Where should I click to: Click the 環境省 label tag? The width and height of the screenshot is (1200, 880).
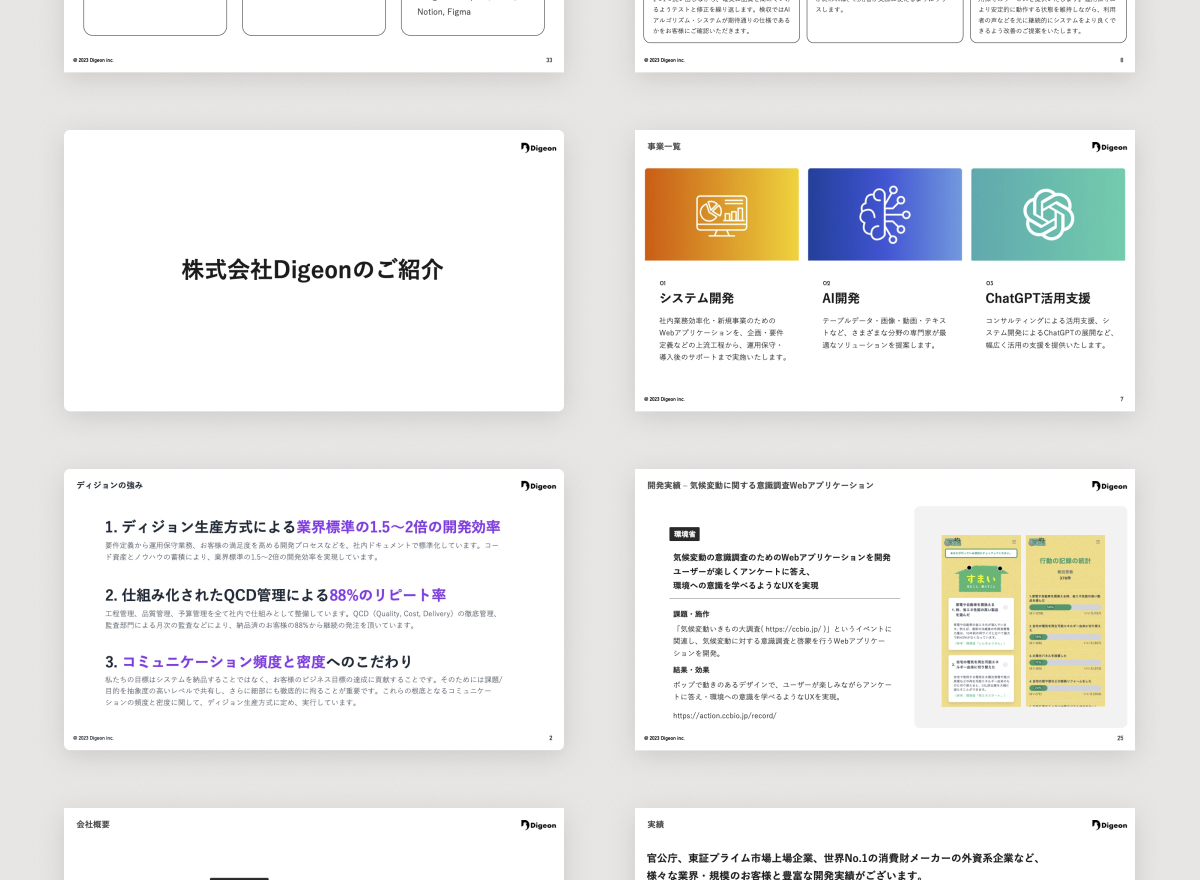(685, 534)
